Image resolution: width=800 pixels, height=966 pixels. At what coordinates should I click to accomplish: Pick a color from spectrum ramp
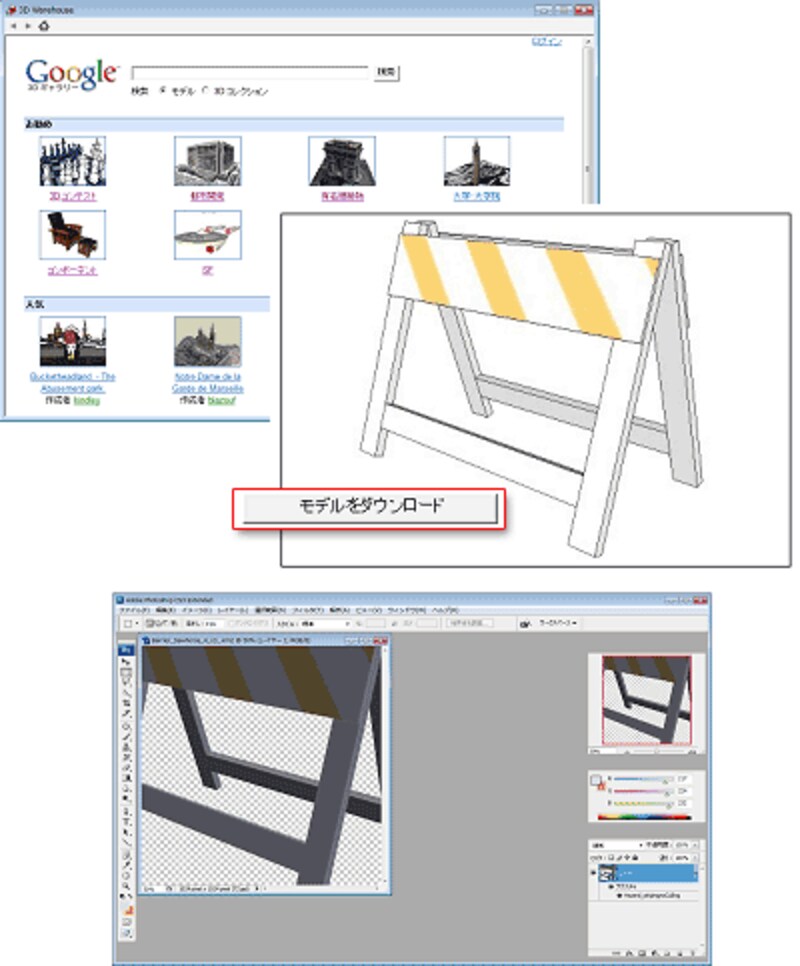point(644,818)
